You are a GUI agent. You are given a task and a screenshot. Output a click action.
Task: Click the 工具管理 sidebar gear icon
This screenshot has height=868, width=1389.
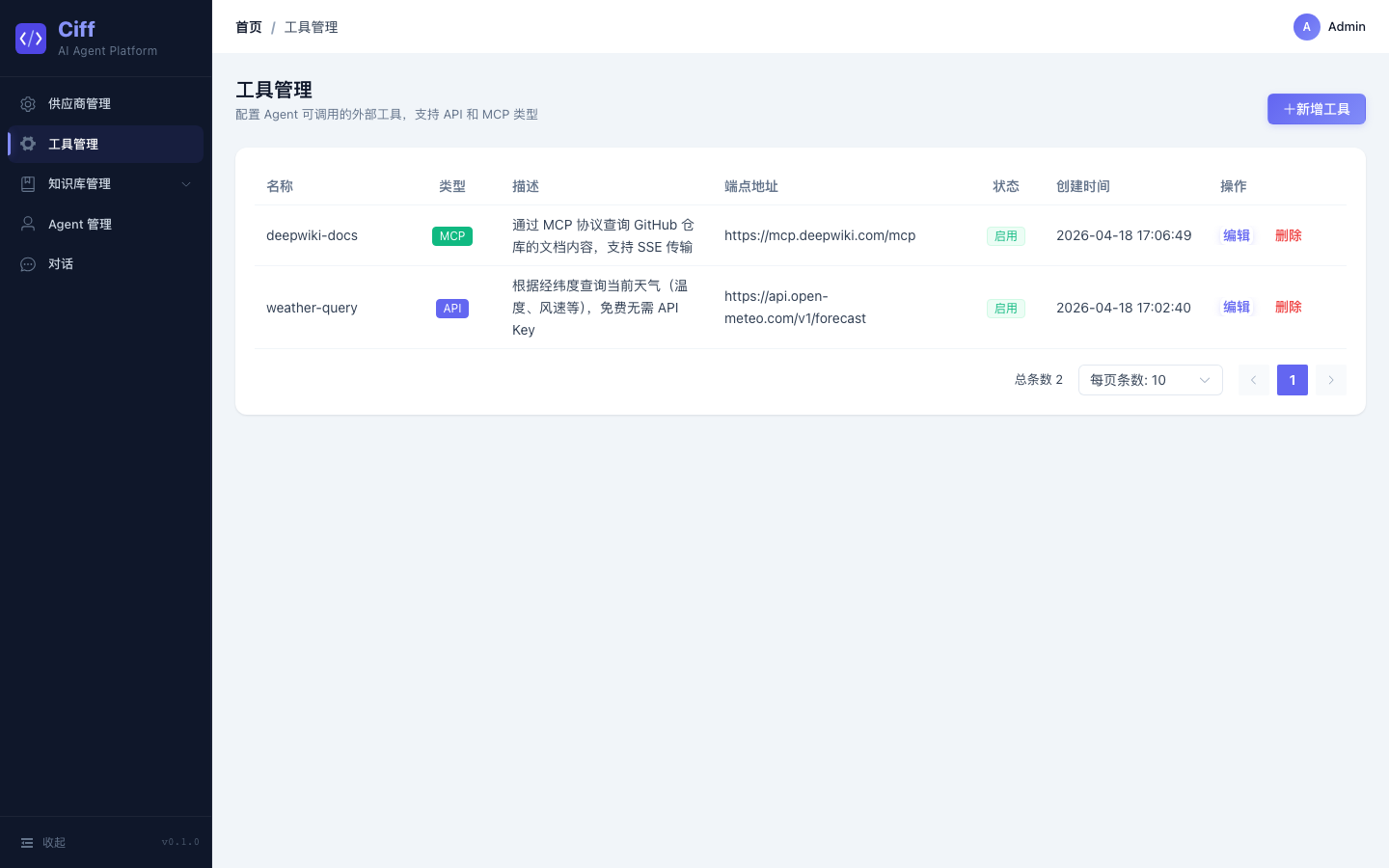28,144
